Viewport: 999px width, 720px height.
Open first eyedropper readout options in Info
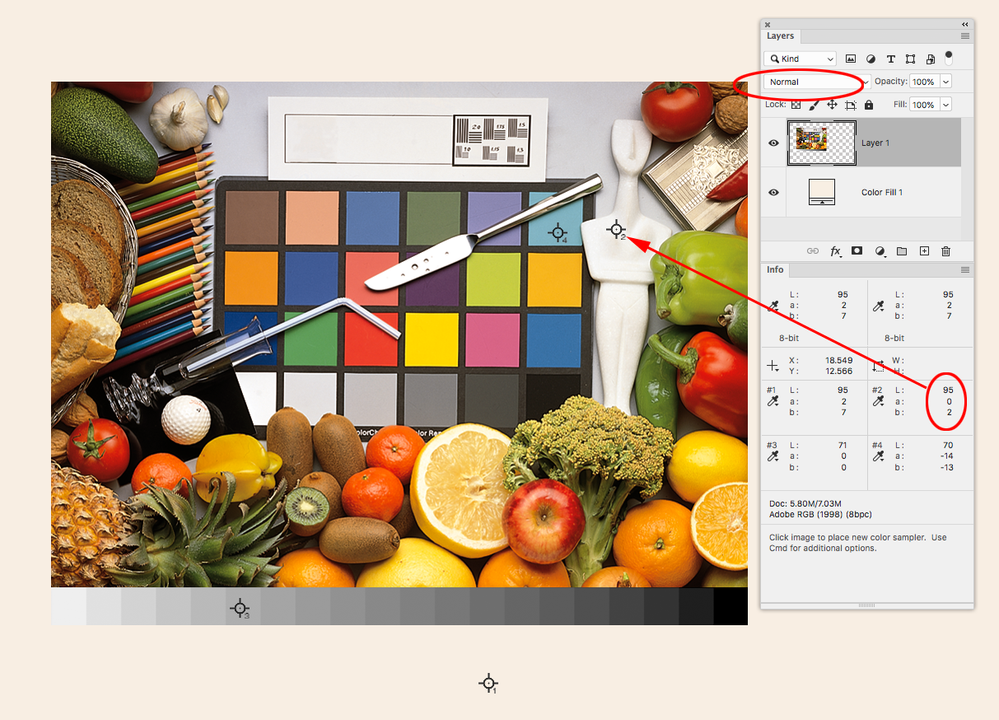click(x=773, y=306)
